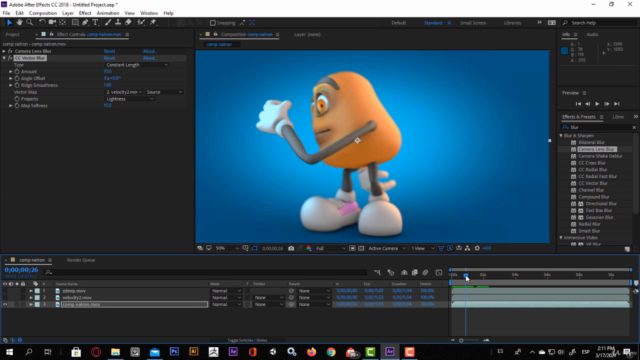Image resolution: width=640 pixels, height=360 pixels.
Task: Open the Type dropdown showing Constant Length
Action: pyautogui.click(x=137, y=65)
